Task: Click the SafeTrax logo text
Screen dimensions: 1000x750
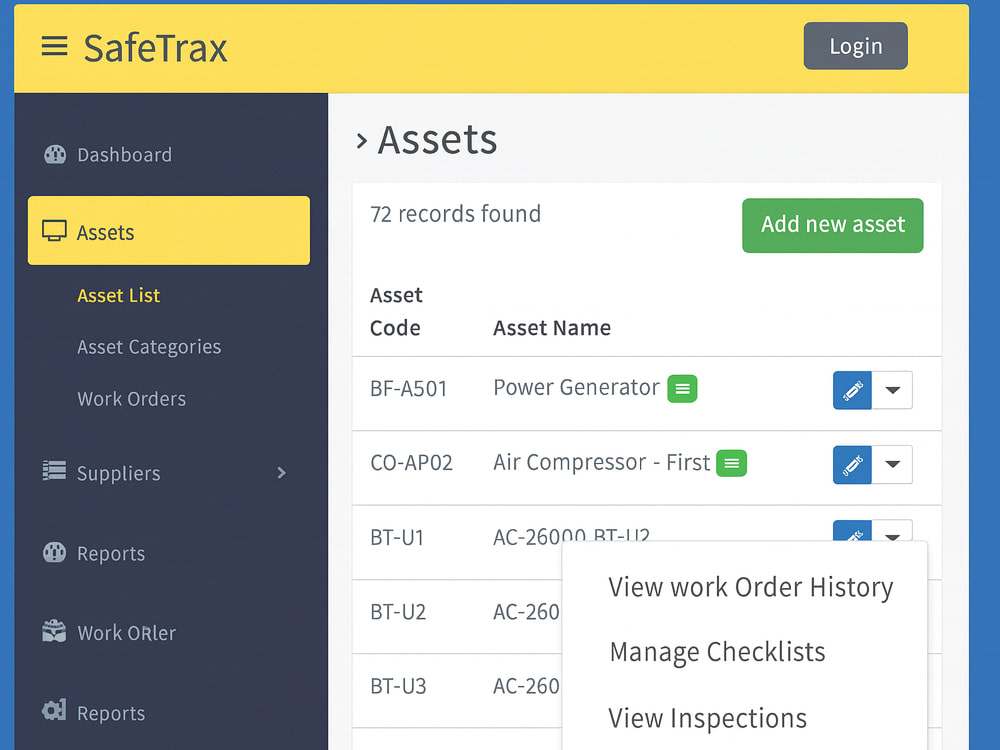Action: coord(156,48)
